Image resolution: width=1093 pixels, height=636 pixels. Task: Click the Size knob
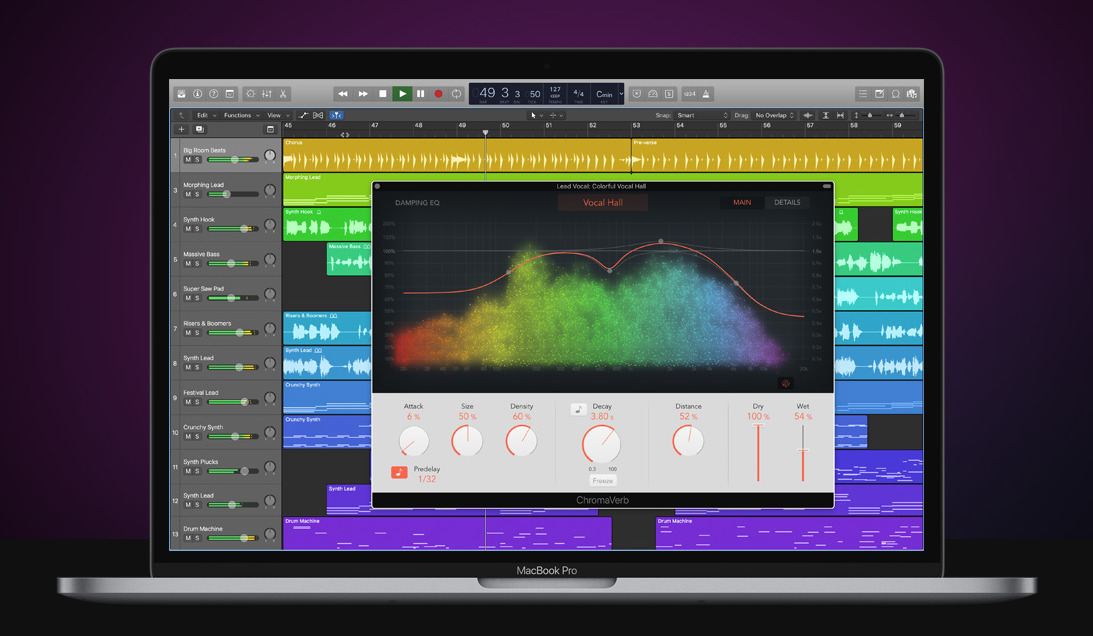click(467, 441)
